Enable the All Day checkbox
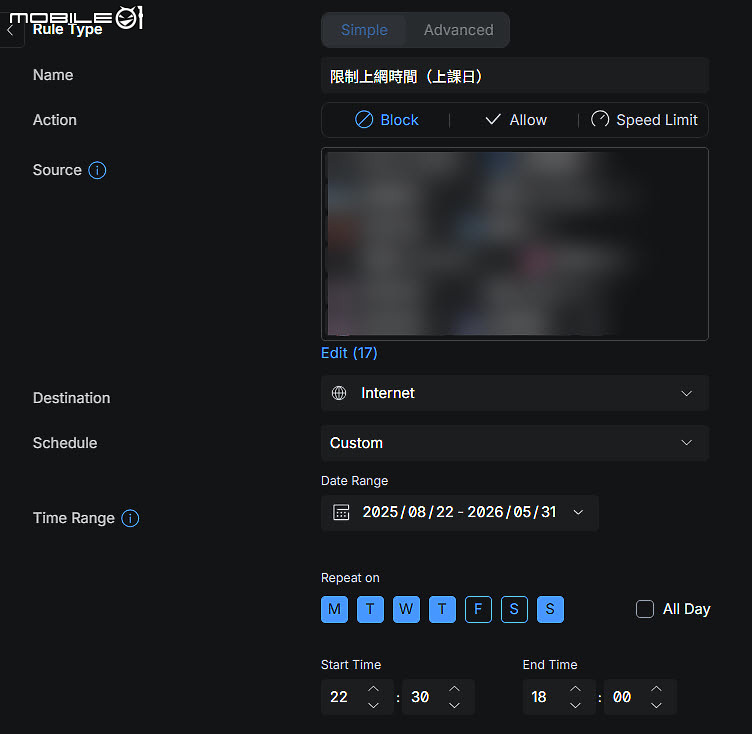752x734 pixels. click(645, 609)
